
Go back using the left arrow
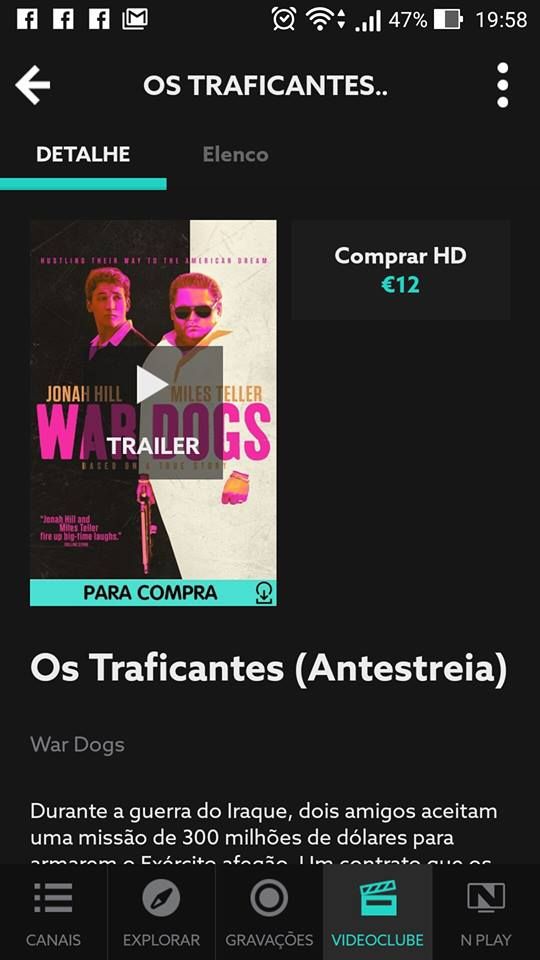[x=32, y=85]
